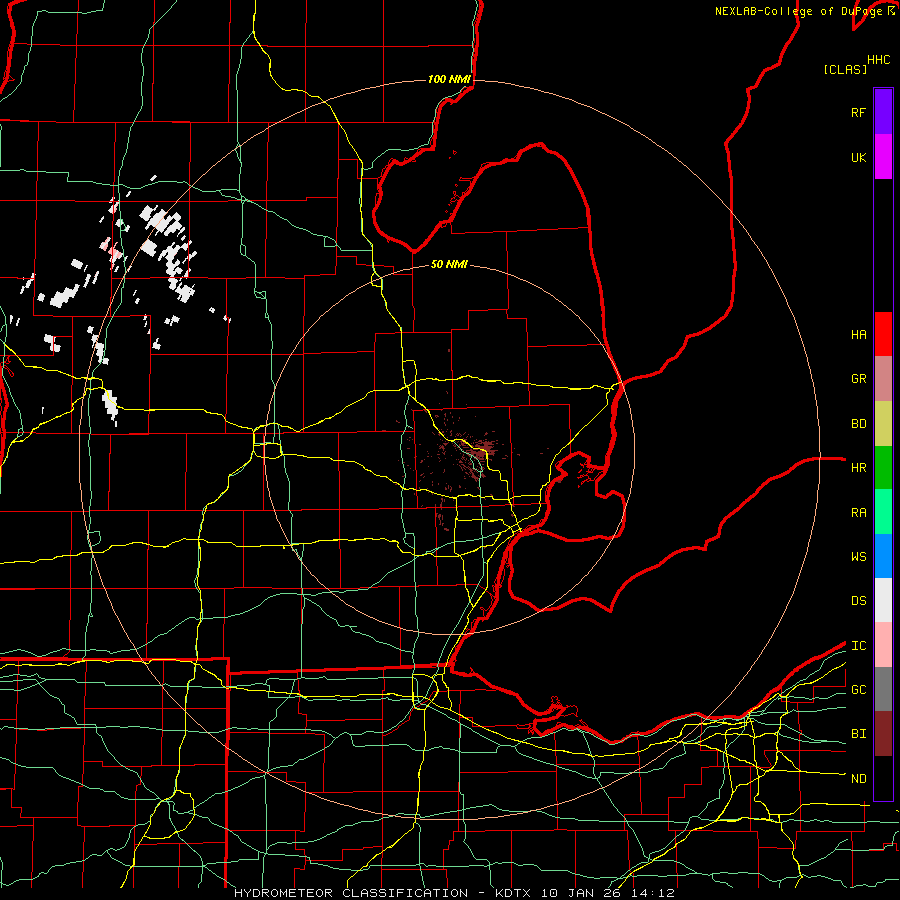Click the HR legend label
900x900 pixels.
click(858, 468)
